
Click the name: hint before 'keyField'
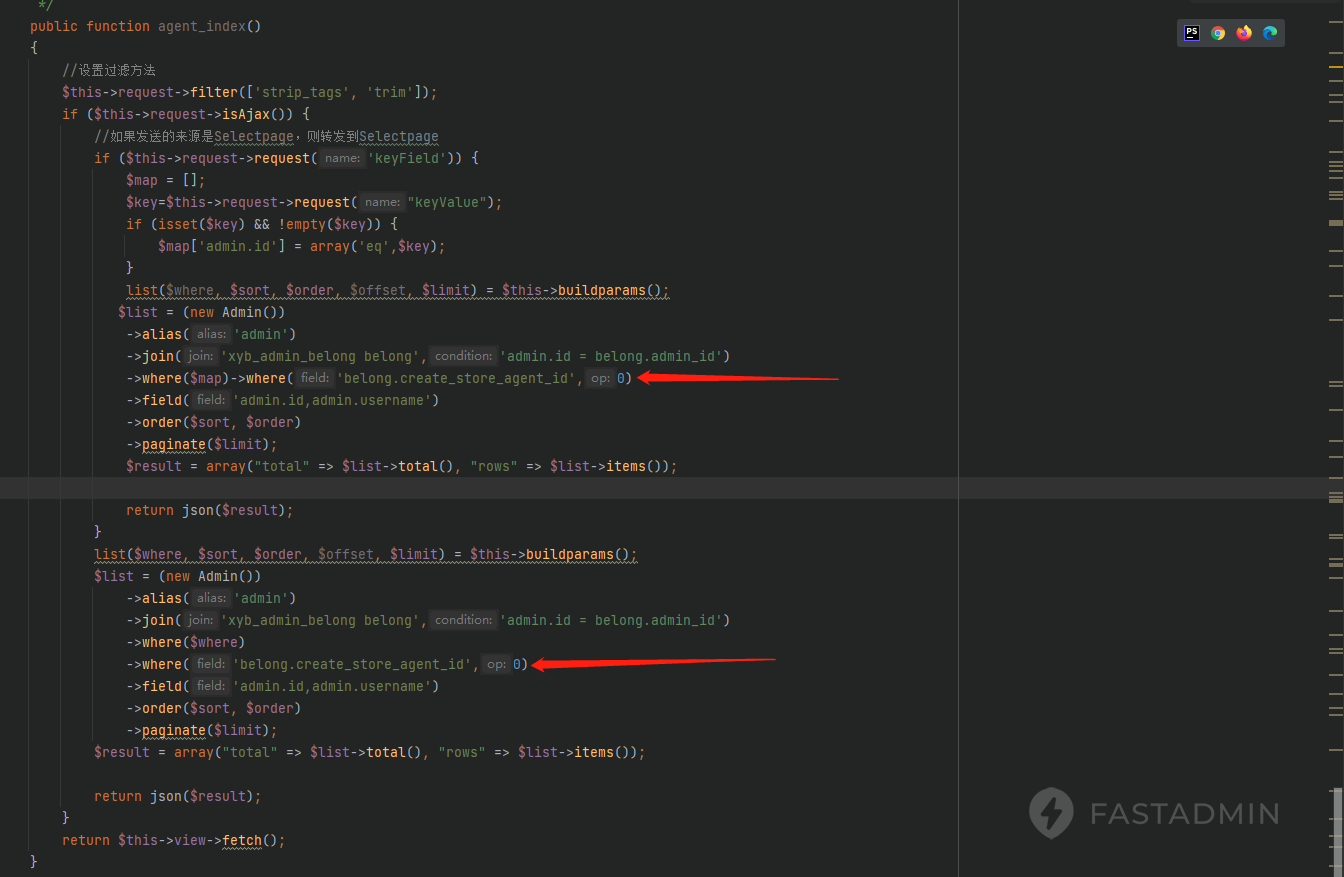tap(342, 158)
